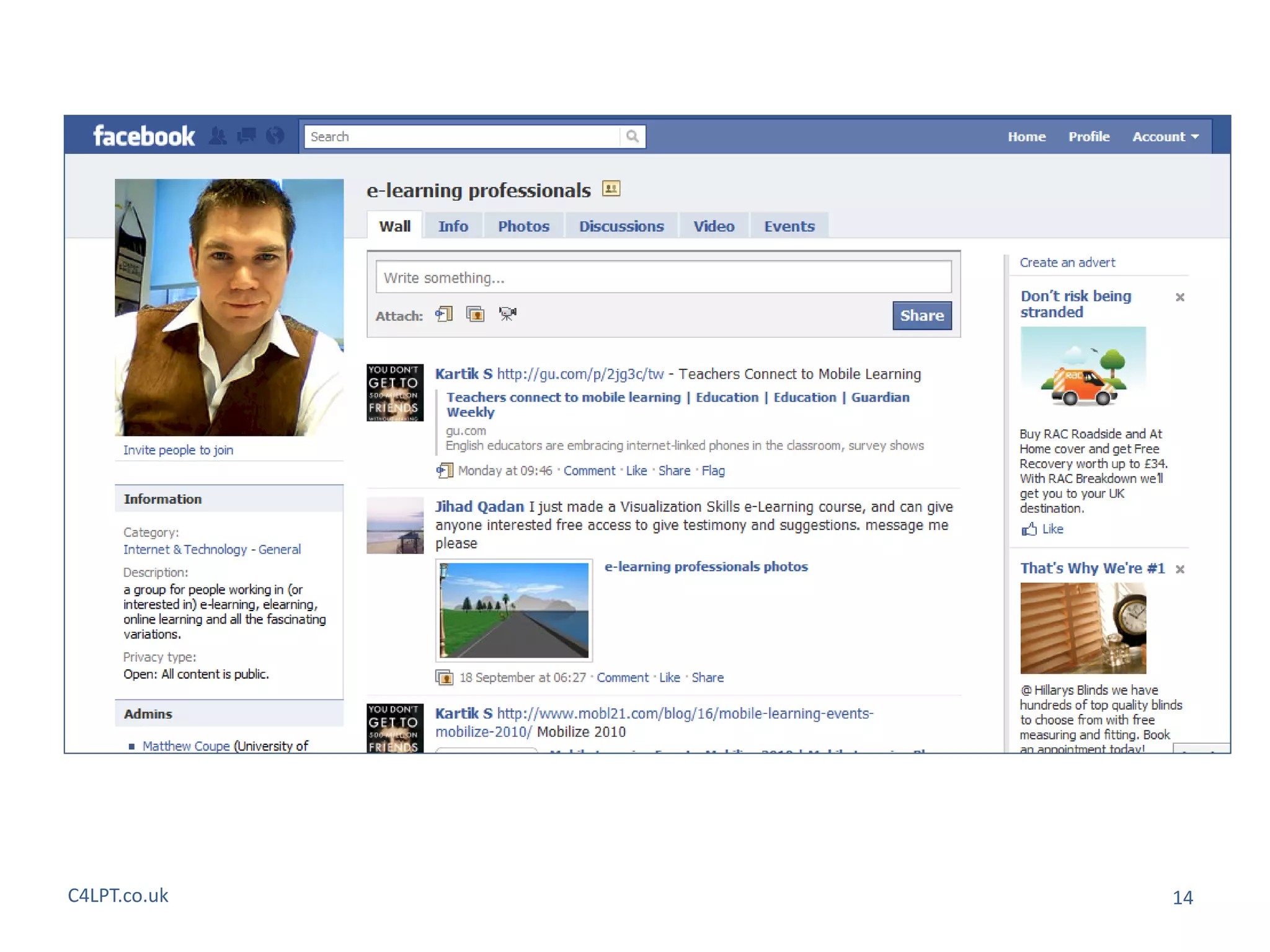This screenshot has height=952, width=1270.
Task: Attach a video using camera icon
Action: pyautogui.click(x=508, y=314)
